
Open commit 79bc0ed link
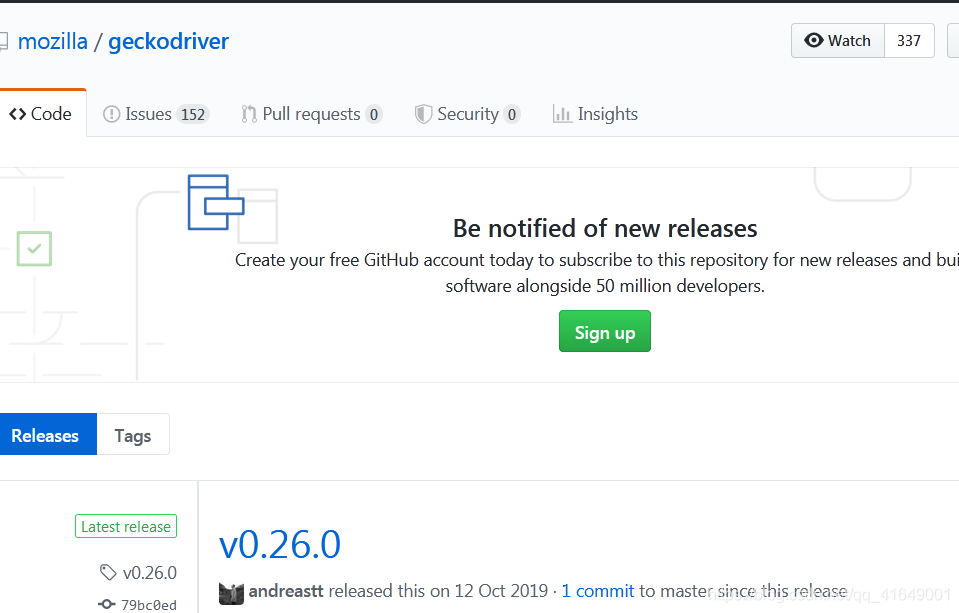pos(149,605)
